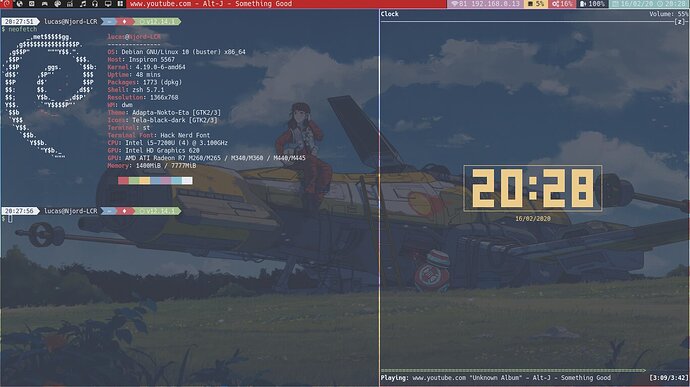Open the headphones audio tag
The image size is (690, 387).
pyautogui.click(x=95, y=4)
